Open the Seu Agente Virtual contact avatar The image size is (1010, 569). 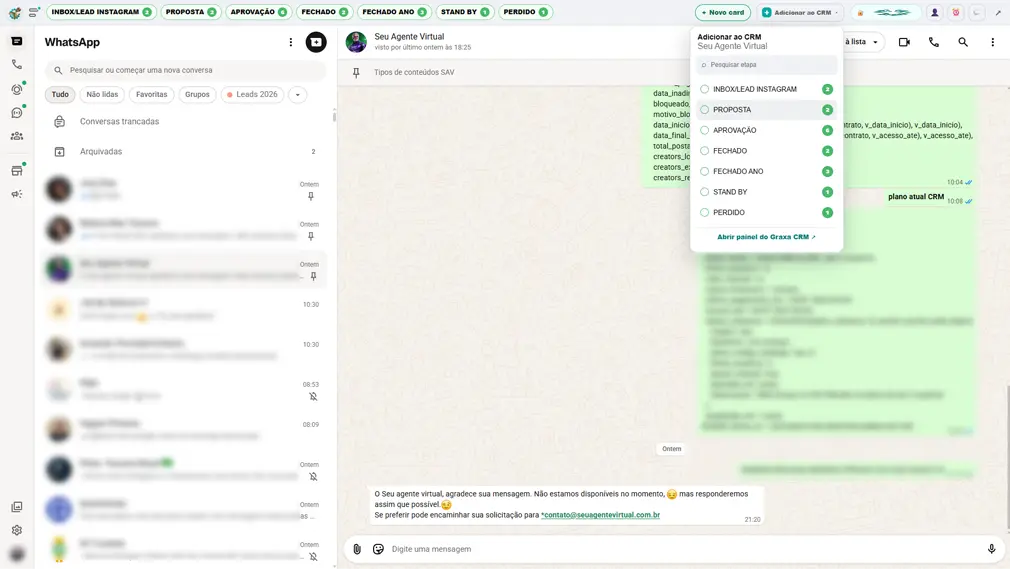(x=356, y=42)
